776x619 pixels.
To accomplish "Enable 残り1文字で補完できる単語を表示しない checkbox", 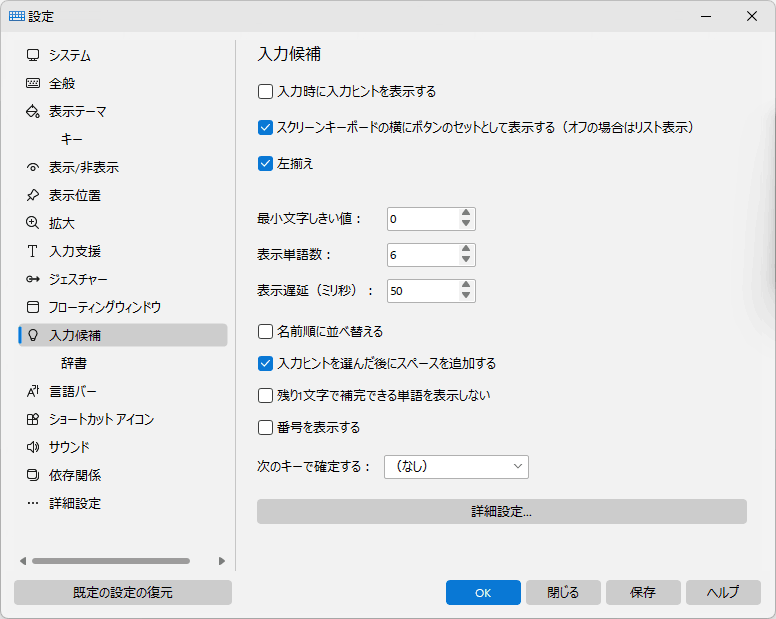I will pos(265,395).
